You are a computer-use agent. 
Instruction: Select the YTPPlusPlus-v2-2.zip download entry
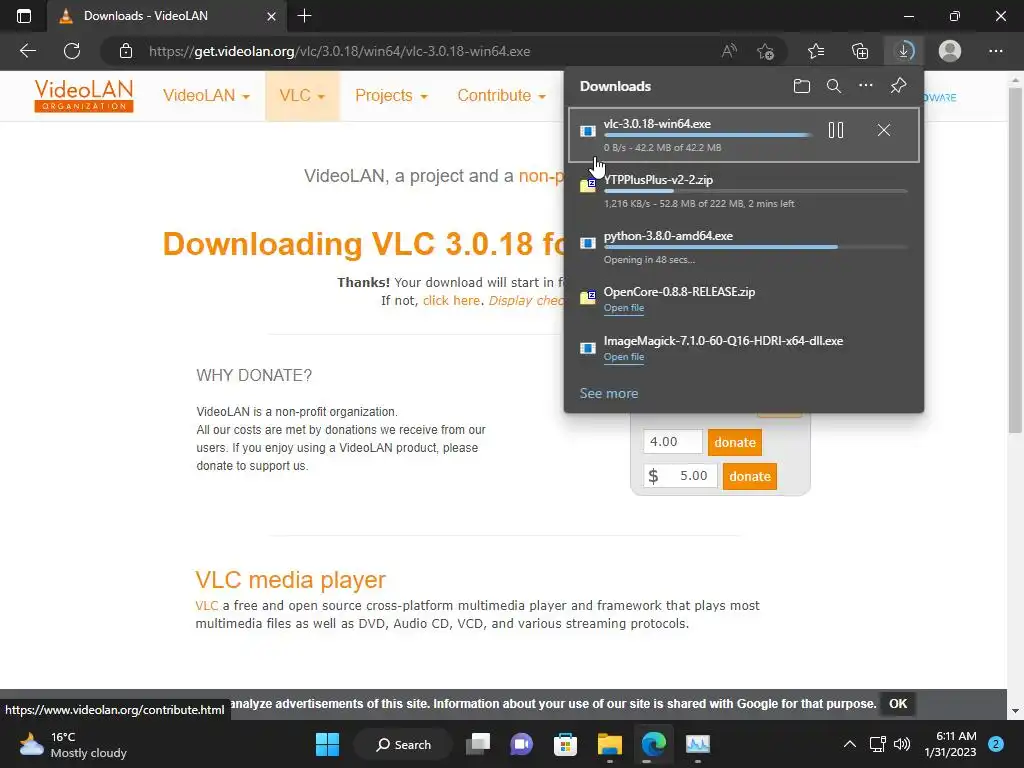coord(744,191)
